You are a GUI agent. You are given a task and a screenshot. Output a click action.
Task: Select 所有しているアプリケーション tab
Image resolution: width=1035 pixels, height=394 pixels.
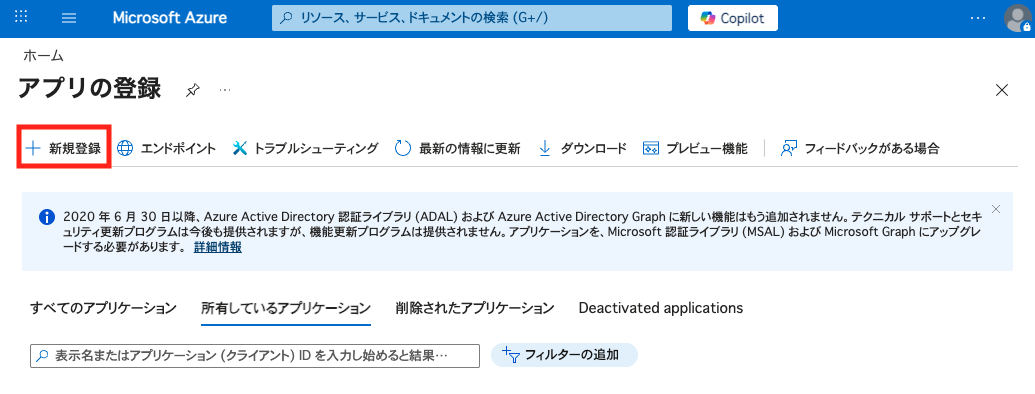pyautogui.click(x=286, y=308)
